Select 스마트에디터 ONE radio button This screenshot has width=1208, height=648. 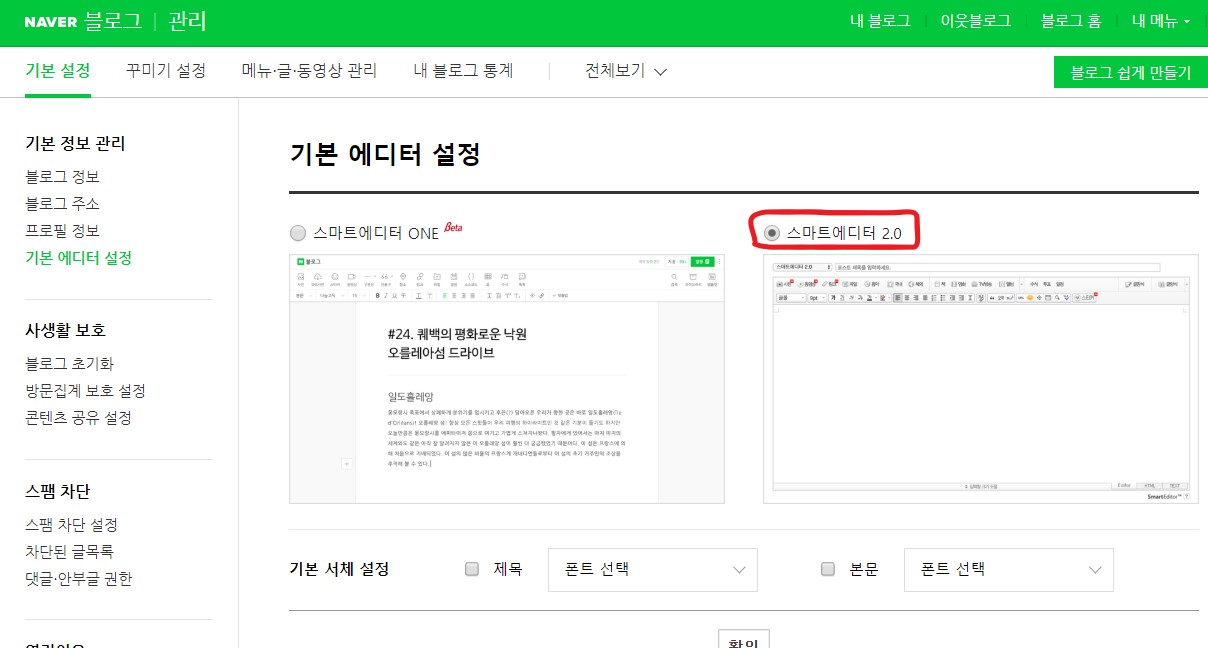coord(298,233)
